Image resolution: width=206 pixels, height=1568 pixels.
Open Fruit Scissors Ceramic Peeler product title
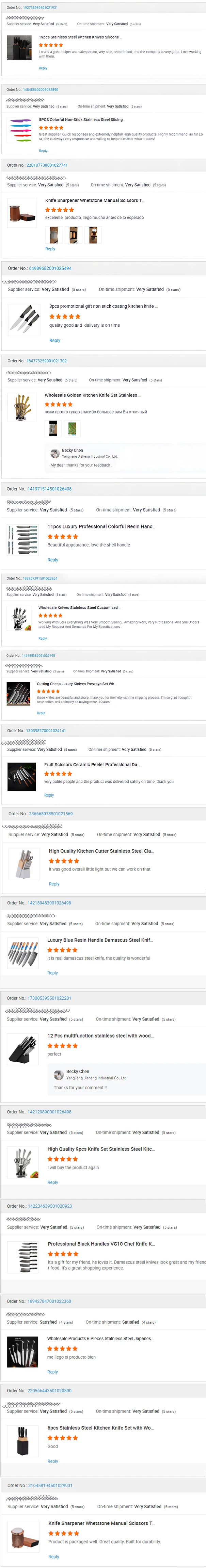91,765
